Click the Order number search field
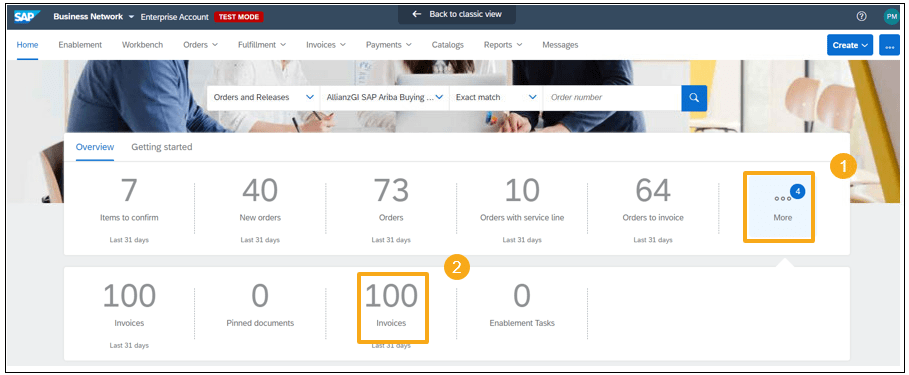This screenshot has height=375, width=909. click(x=612, y=97)
